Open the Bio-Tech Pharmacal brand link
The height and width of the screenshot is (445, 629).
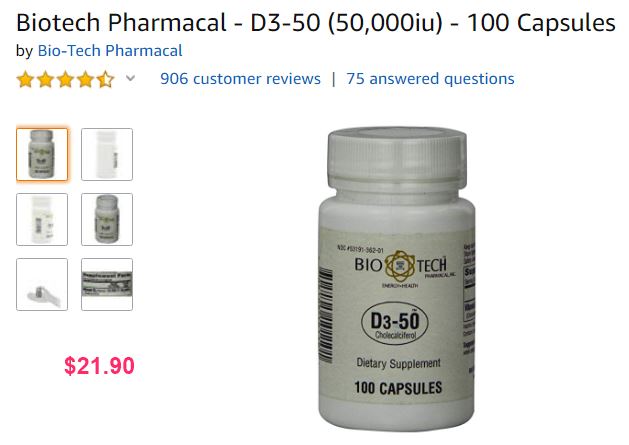pyautogui.click(x=110, y=51)
